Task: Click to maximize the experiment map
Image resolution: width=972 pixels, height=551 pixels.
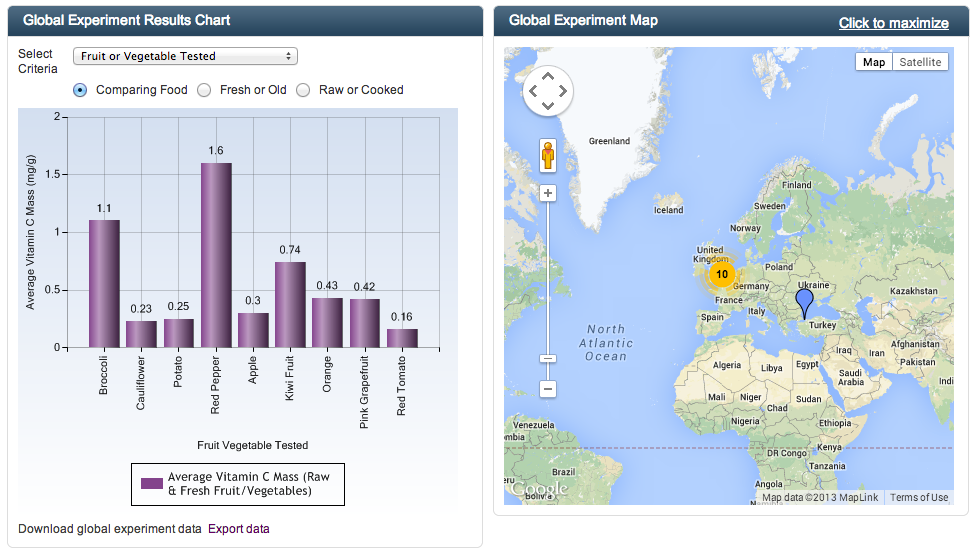Action: tap(893, 23)
